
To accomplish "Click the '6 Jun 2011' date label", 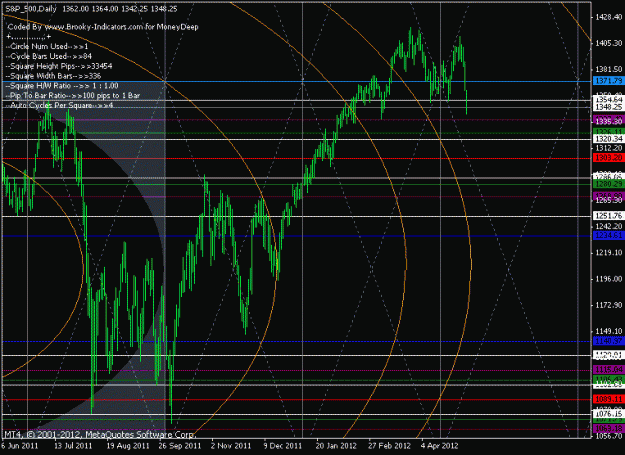I will coord(20,445).
